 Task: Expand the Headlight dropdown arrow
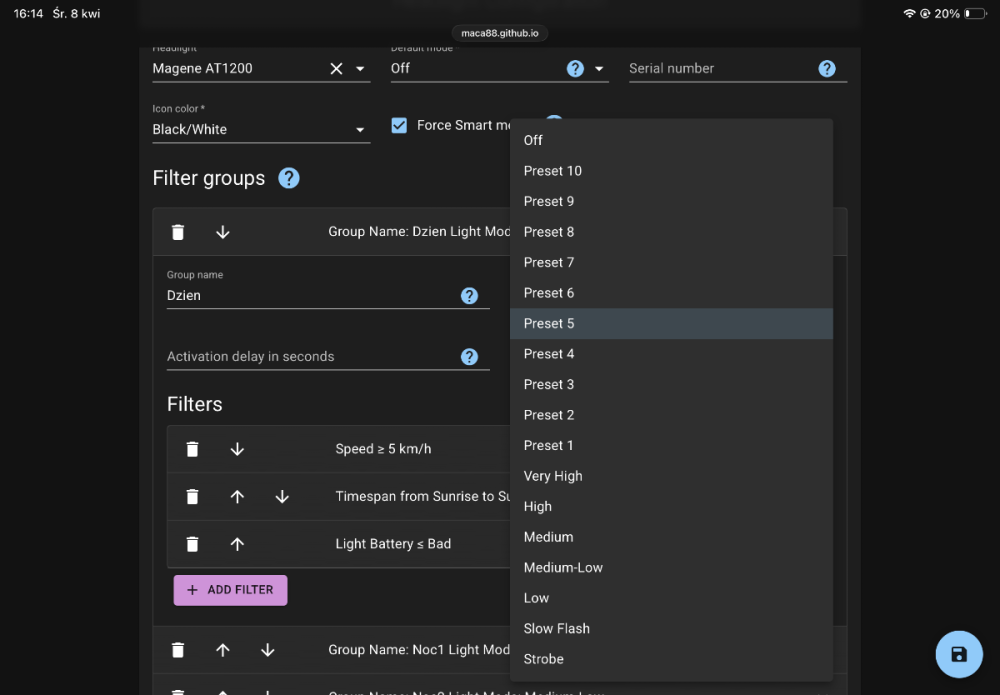pyautogui.click(x=360, y=69)
